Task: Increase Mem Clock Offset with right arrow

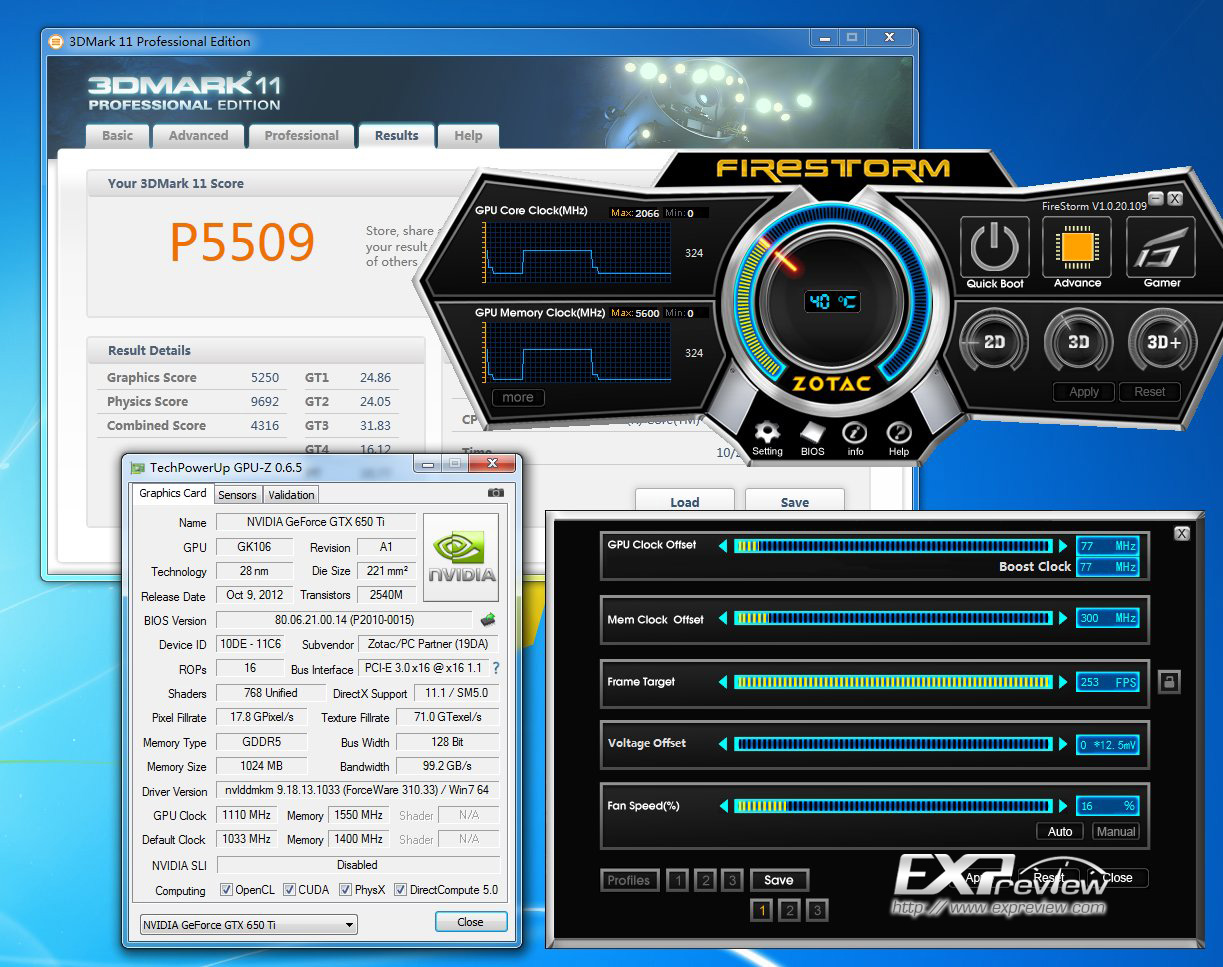Action: (1063, 619)
